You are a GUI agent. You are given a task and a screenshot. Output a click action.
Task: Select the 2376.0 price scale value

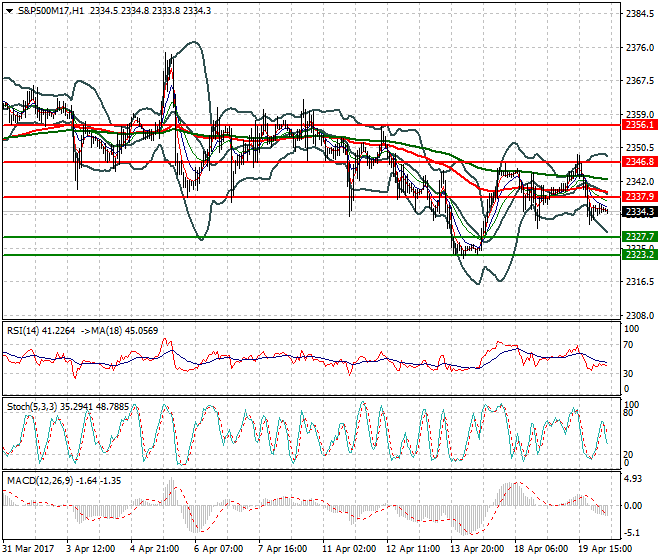pos(640,48)
